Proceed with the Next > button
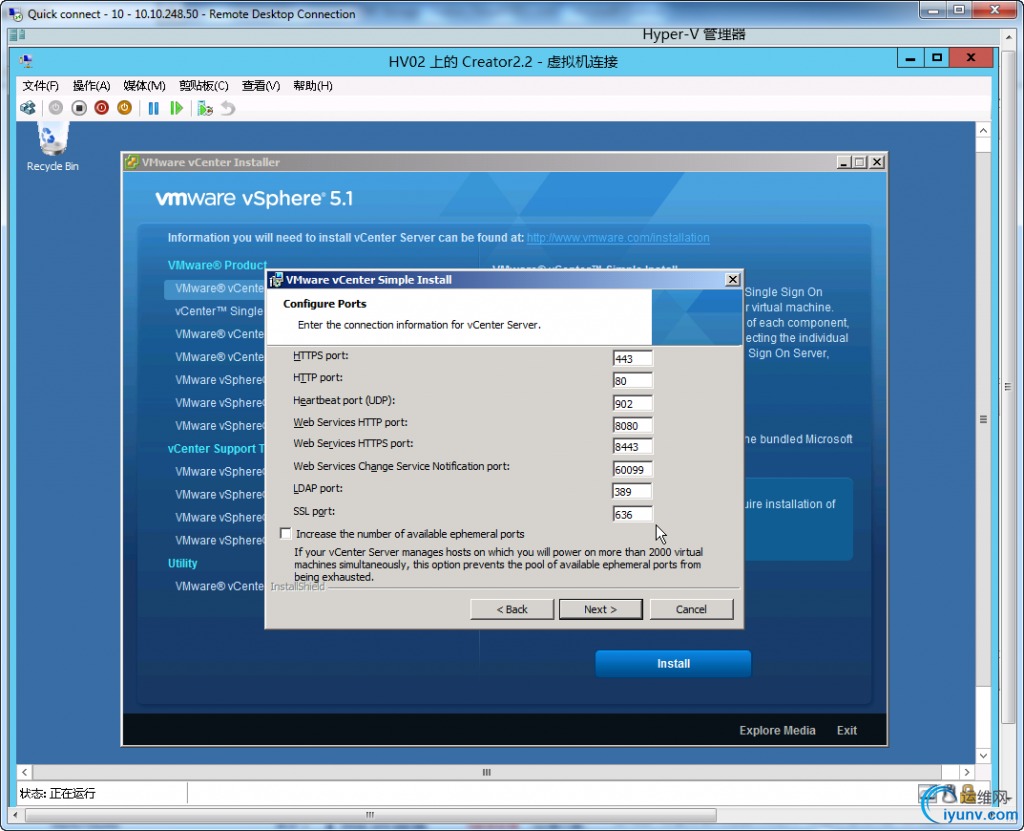The image size is (1024, 831). click(600, 609)
